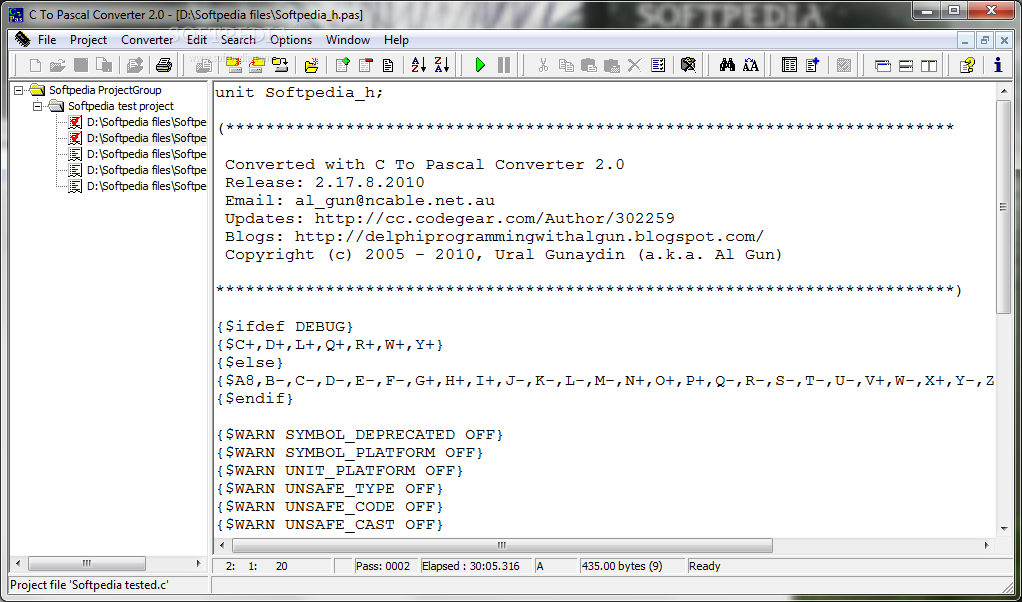Click the '{$WARN UNSAFE_CAST OFF}' line
The height and width of the screenshot is (602, 1022).
(x=330, y=524)
